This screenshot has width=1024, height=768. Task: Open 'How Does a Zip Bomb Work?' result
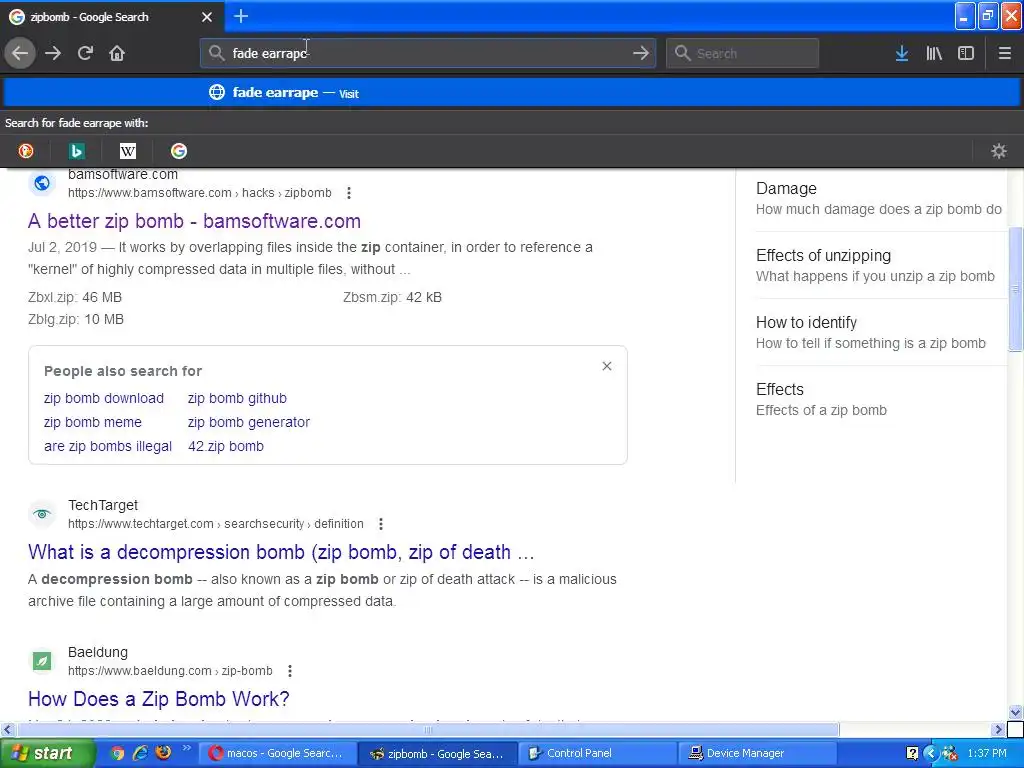pyautogui.click(x=159, y=699)
